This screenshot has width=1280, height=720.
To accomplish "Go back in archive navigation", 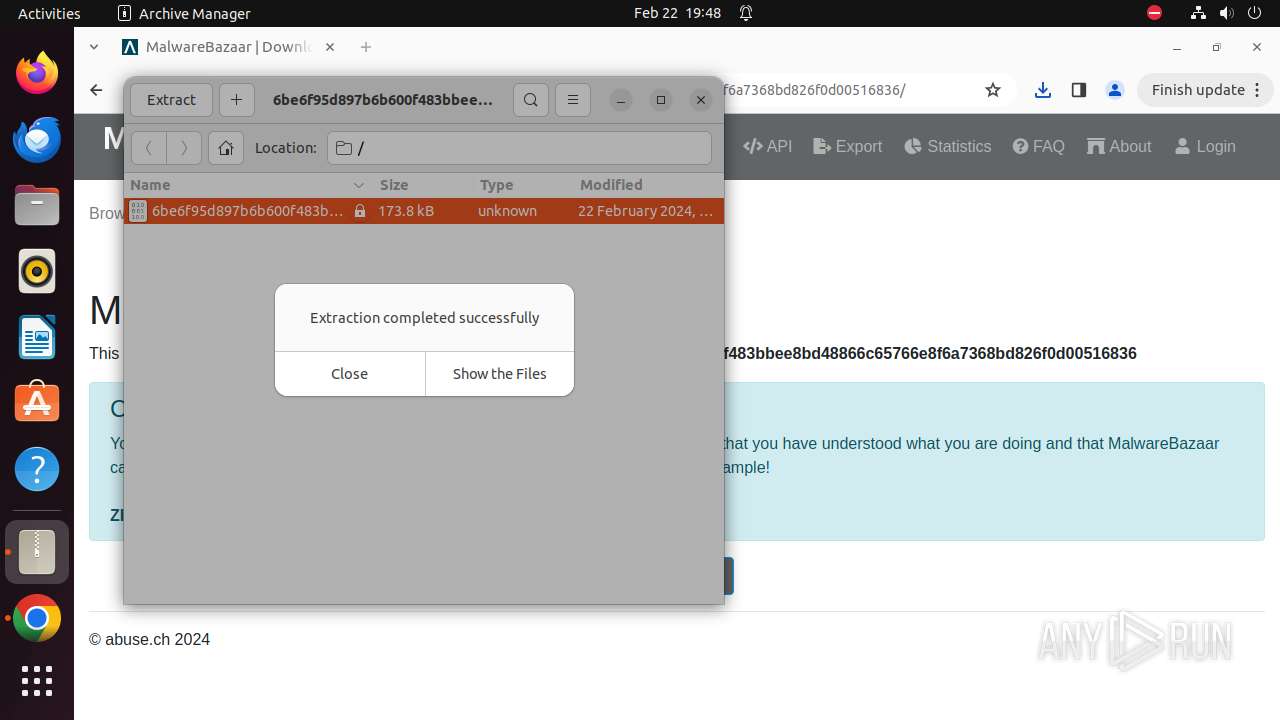I will click(149, 148).
